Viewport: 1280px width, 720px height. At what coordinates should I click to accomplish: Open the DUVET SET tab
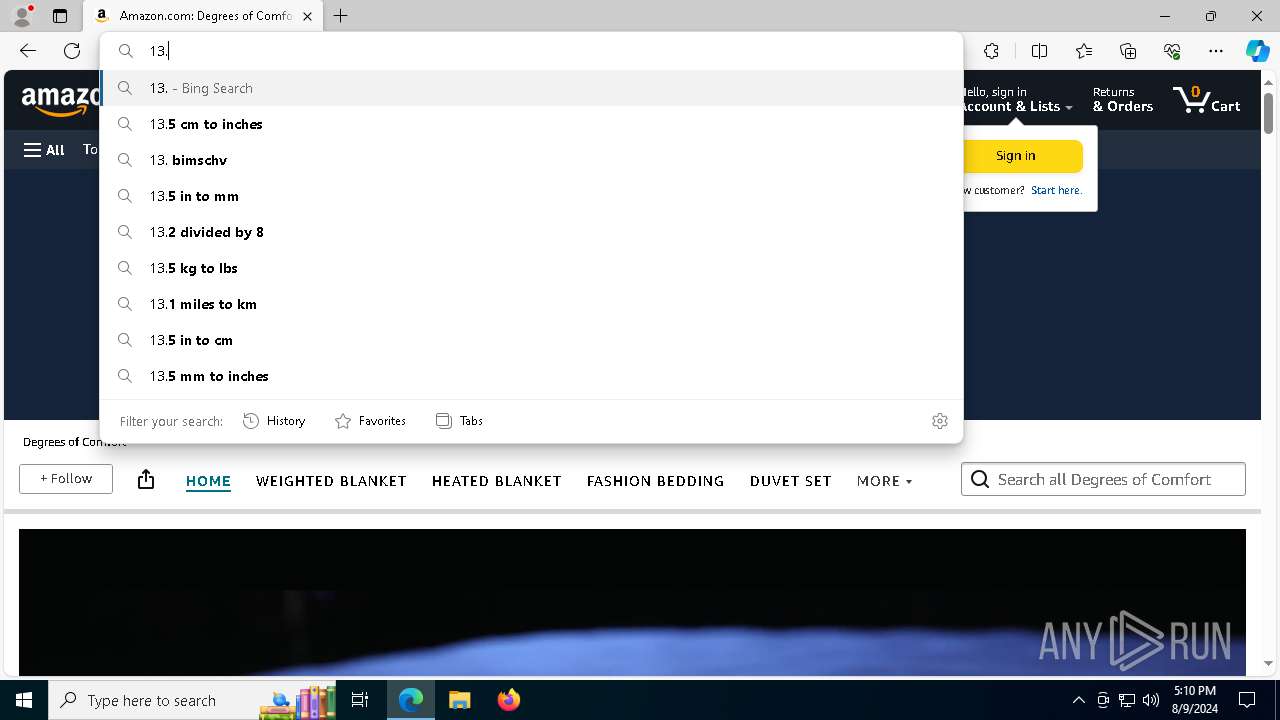pos(790,481)
